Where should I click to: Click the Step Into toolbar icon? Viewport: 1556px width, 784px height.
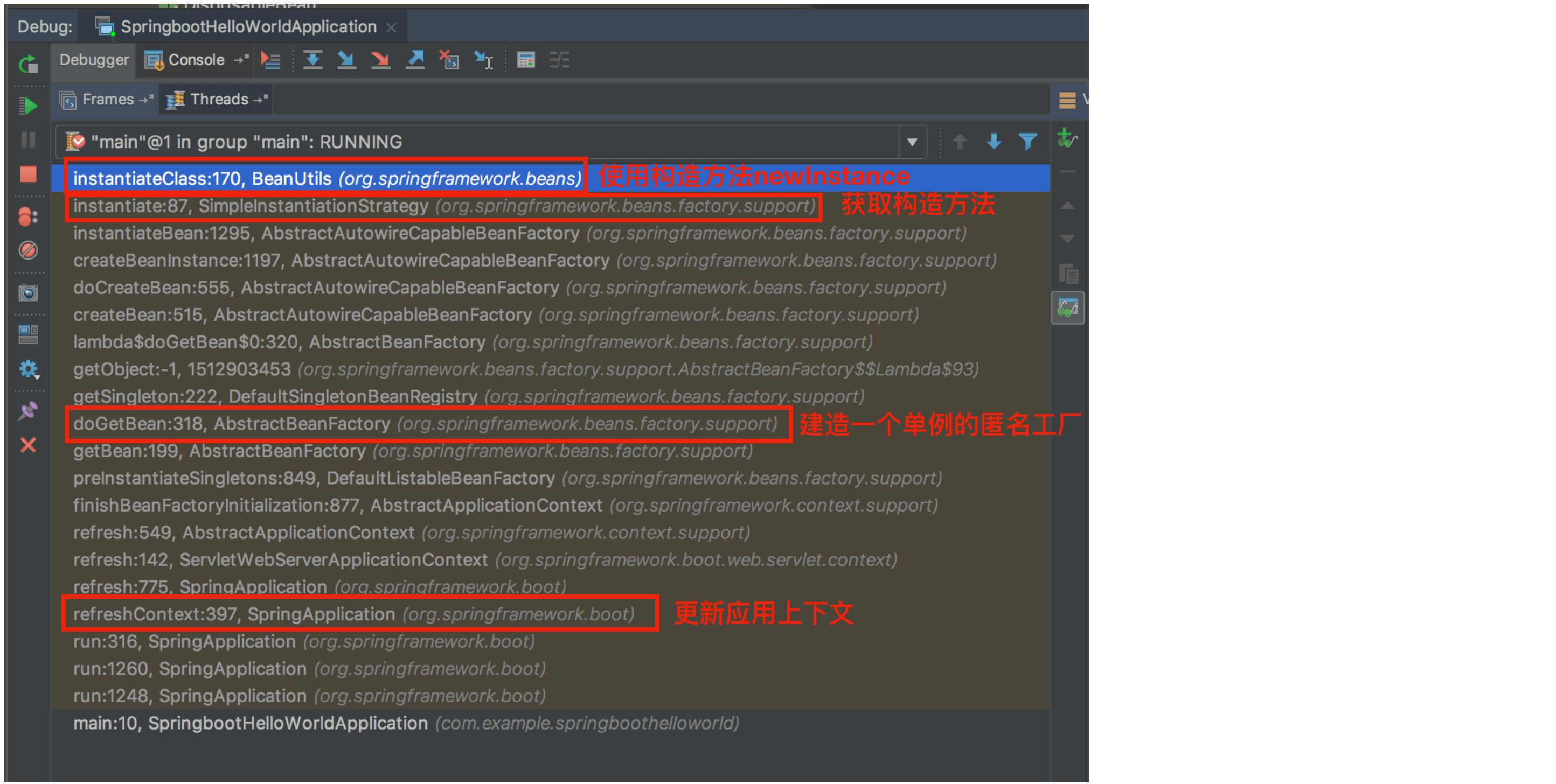tap(345, 60)
